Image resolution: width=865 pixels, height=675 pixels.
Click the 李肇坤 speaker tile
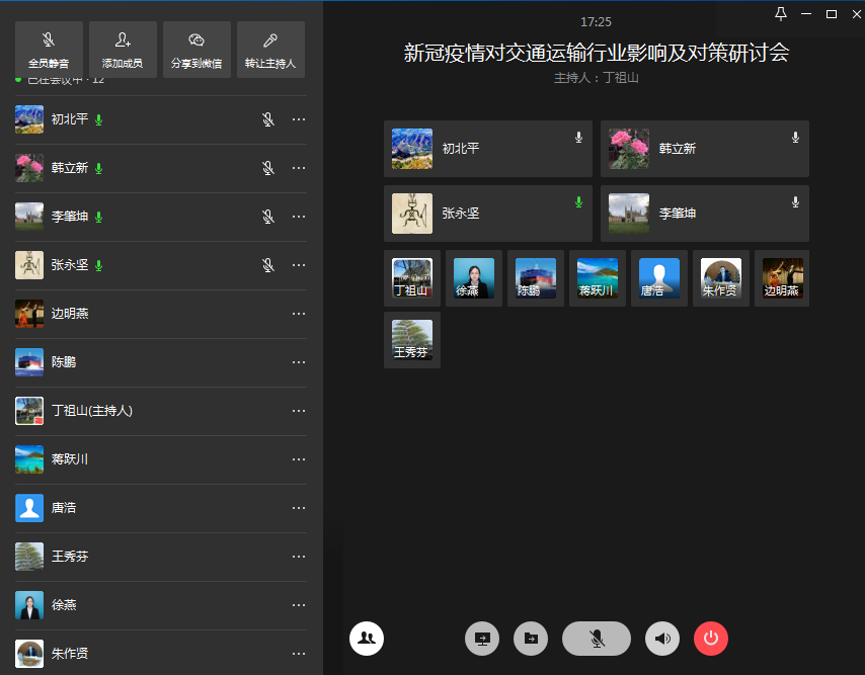[704, 213]
